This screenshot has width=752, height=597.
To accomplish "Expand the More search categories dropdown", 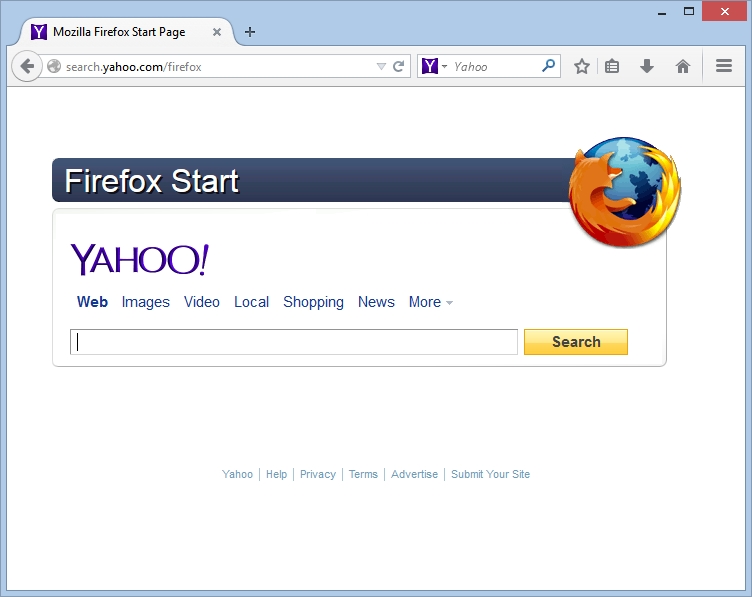I will tap(430, 302).
